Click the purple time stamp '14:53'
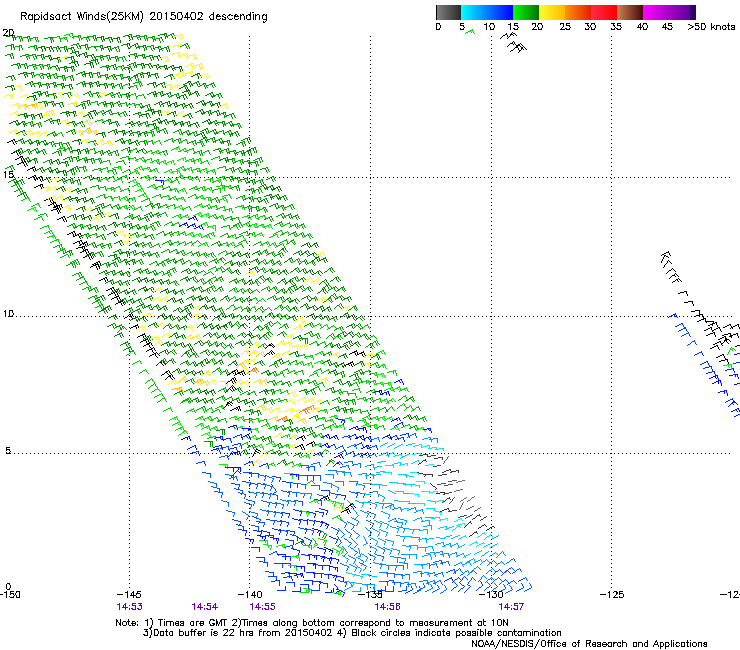The width and height of the screenshot is (740, 650). click(x=129, y=607)
